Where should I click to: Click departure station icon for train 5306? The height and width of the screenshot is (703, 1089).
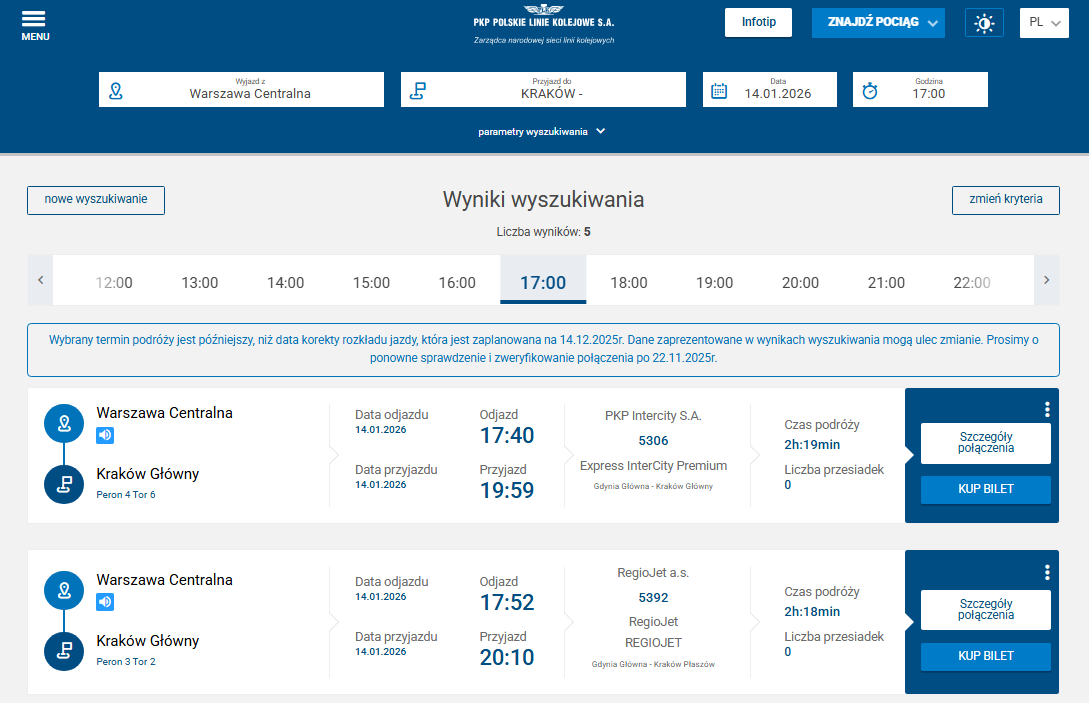64,424
